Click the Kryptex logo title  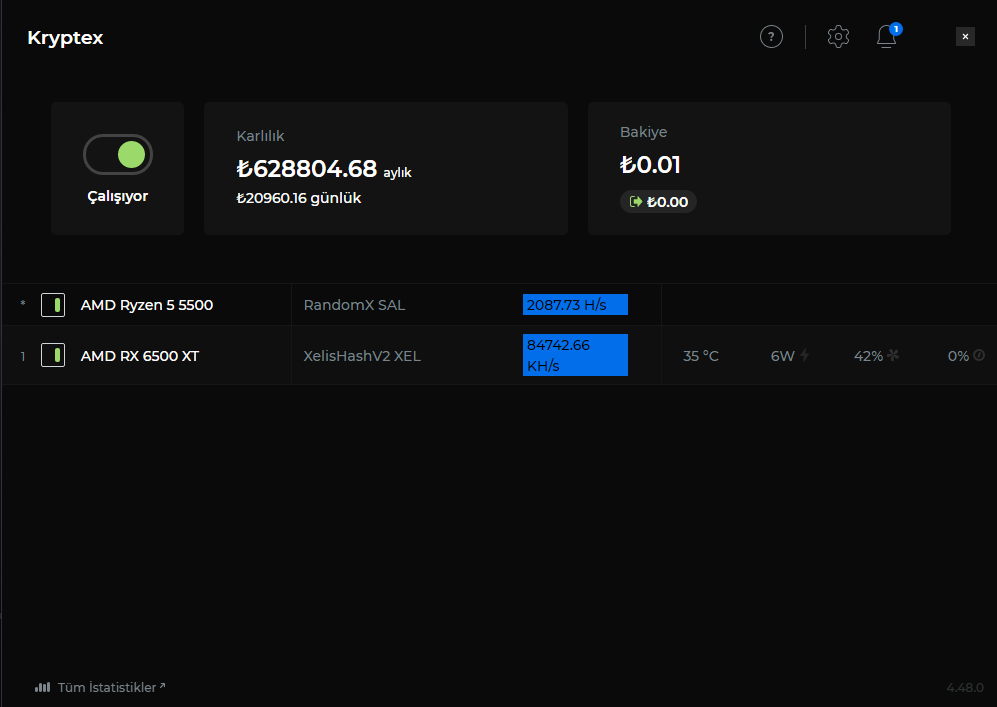point(65,38)
